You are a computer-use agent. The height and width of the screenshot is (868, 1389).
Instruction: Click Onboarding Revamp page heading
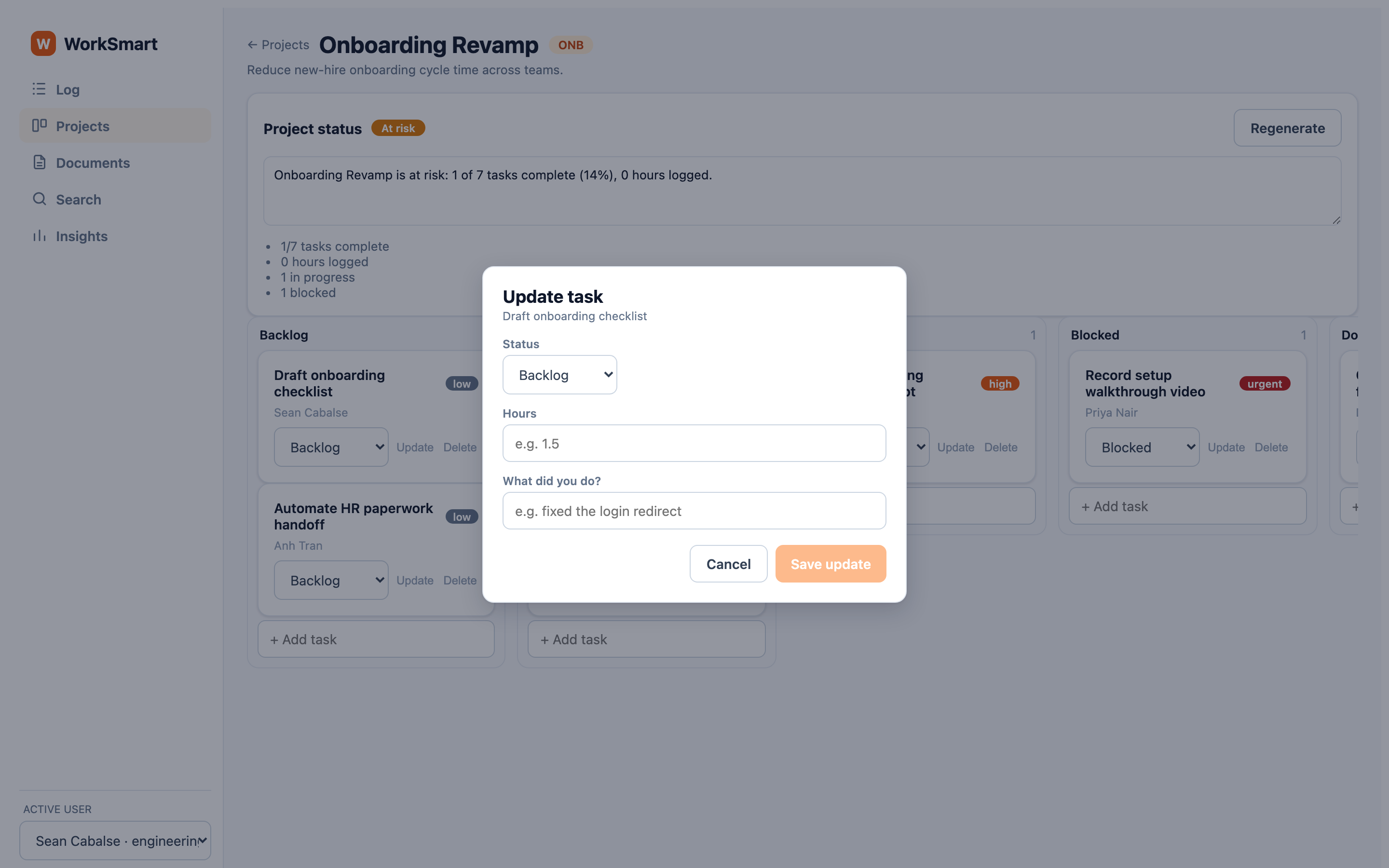[x=428, y=45]
